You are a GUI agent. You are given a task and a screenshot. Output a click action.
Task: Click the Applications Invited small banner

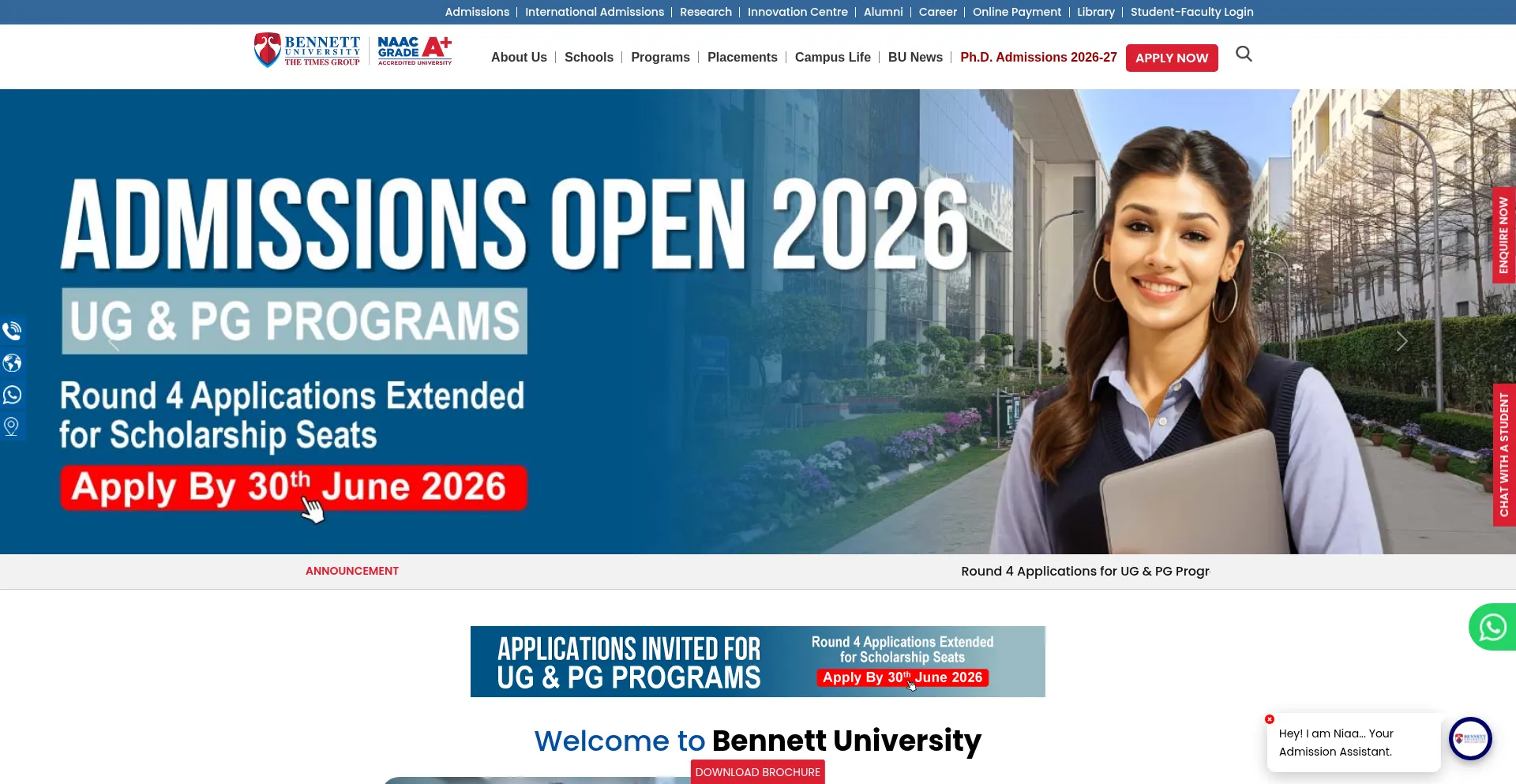[x=758, y=662]
